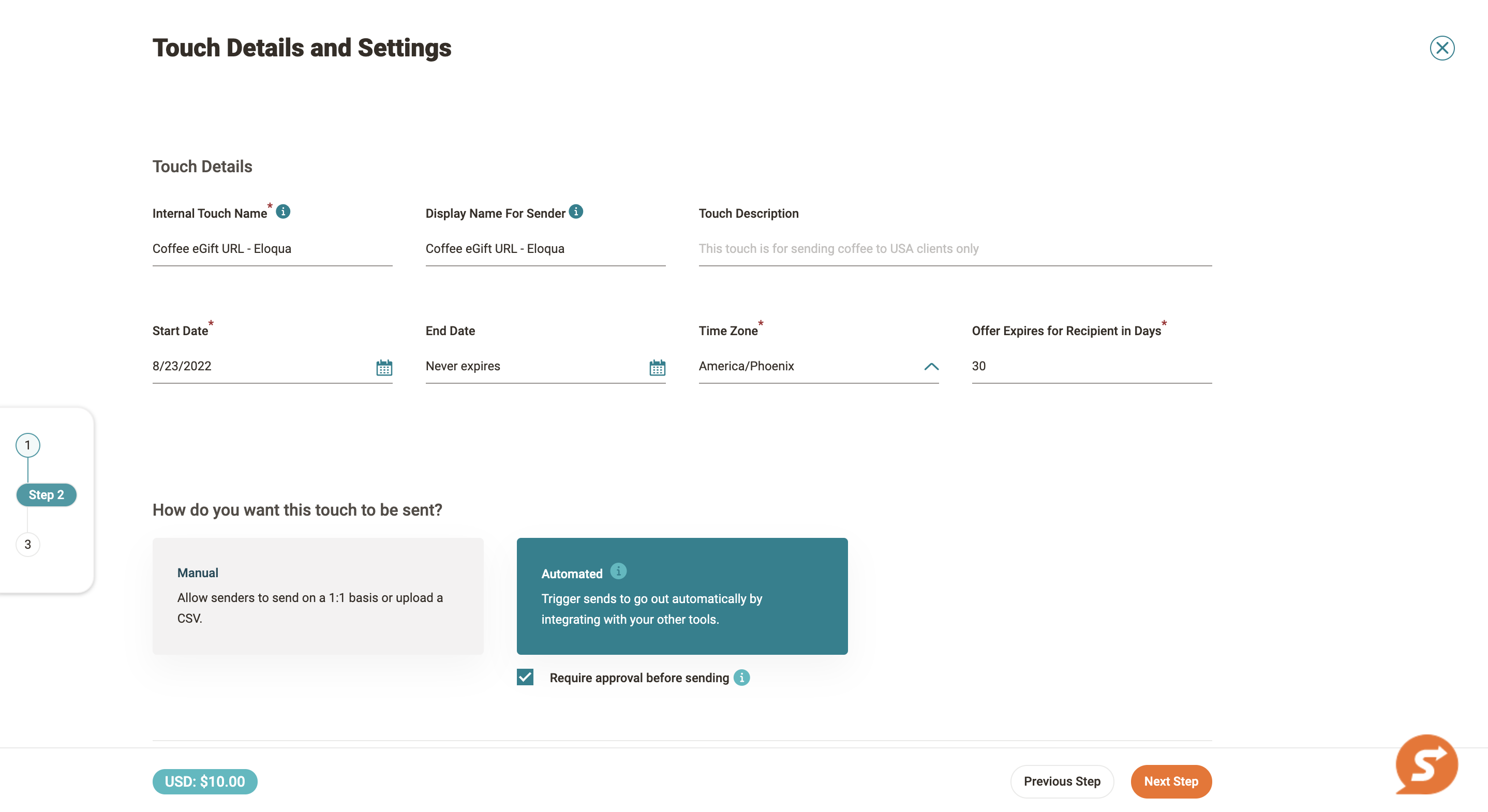Open the America/Phoenix time zone selector
Screen dimensions: 1488x812
(x=819, y=366)
